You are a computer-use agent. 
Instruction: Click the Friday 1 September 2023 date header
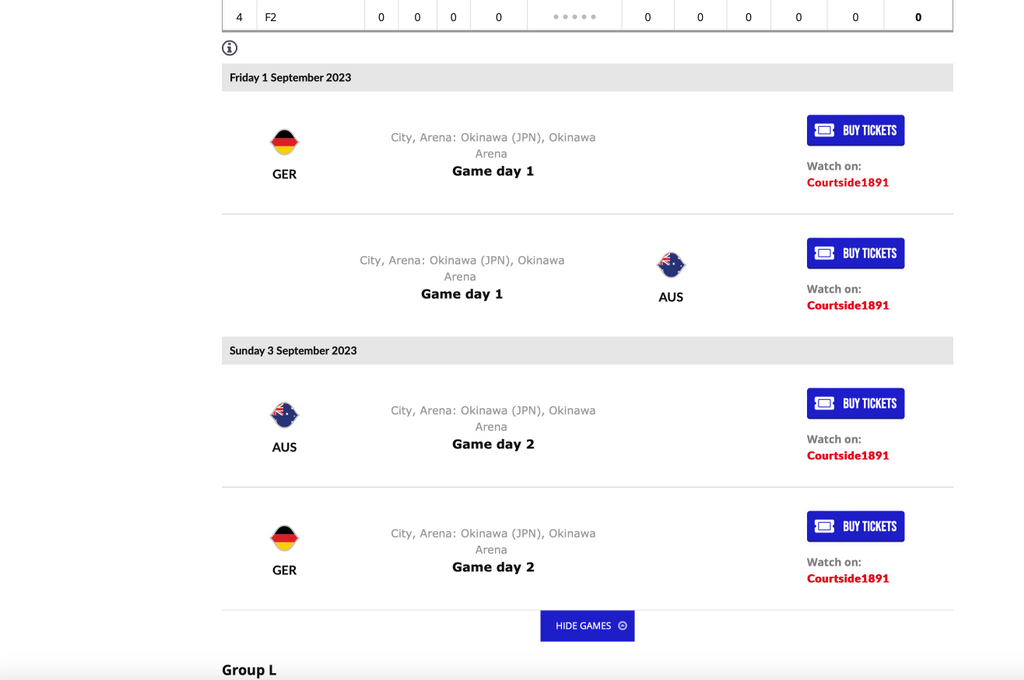290,78
